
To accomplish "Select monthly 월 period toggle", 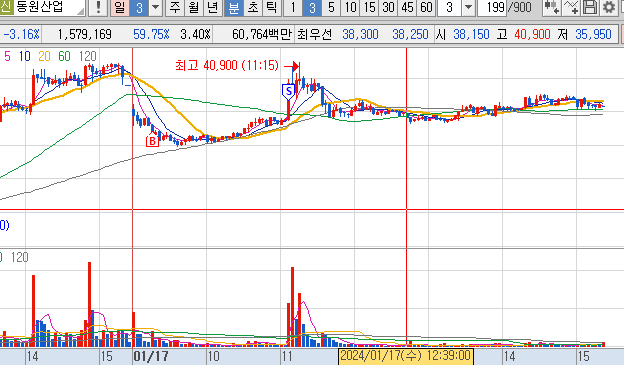I will click(194, 7).
